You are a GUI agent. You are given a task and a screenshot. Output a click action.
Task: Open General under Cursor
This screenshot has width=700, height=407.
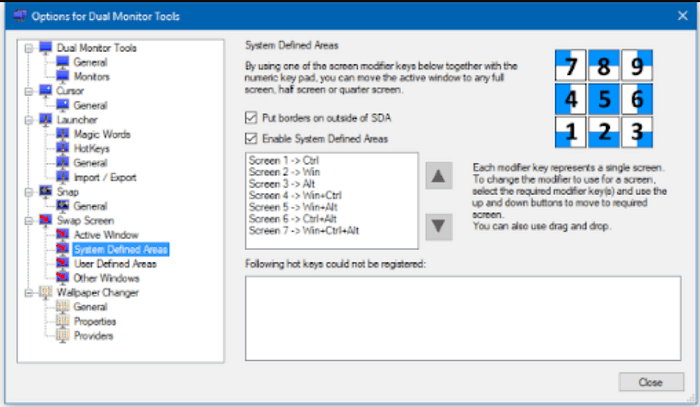pos(90,105)
